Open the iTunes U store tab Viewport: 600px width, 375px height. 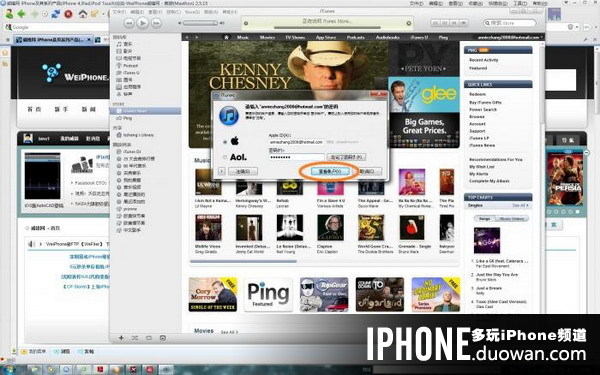click(419, 37)
